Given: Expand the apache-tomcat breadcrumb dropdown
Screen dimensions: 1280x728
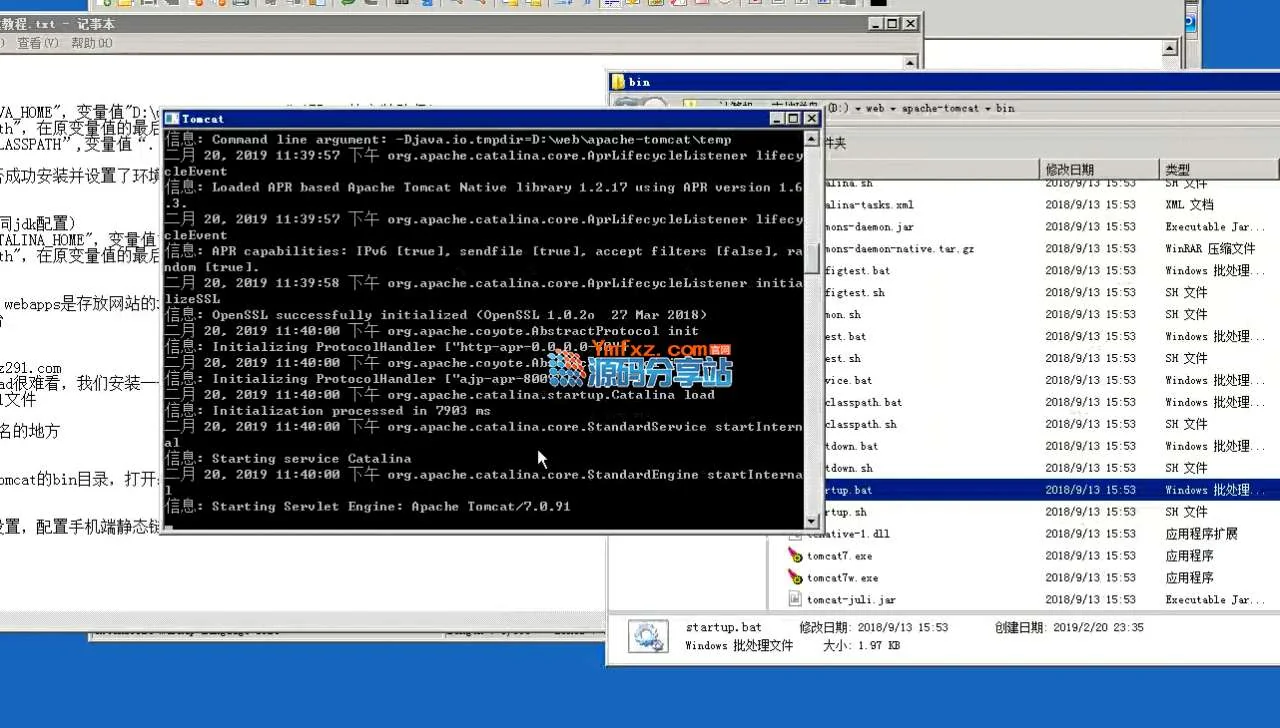Looking at the screenshot, I should pos(987,108).
